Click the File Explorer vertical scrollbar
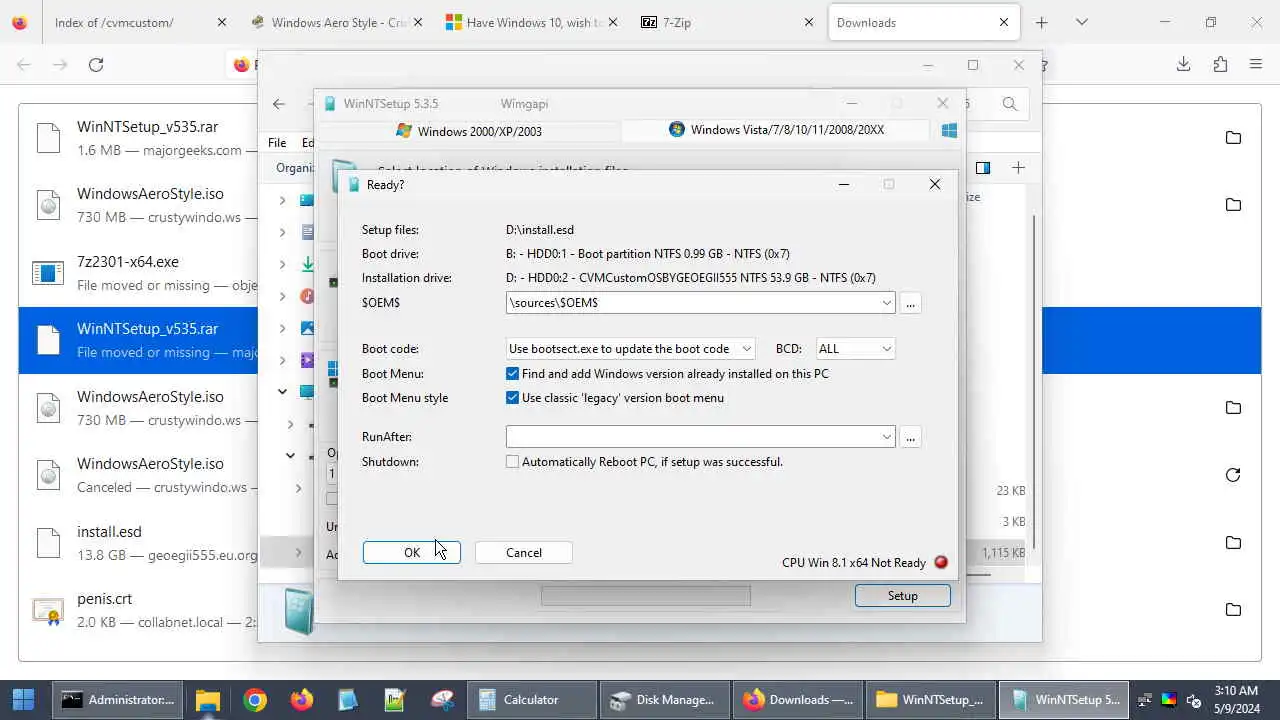Viewport: 1280px width, 720px height. tap(1033, 380)
